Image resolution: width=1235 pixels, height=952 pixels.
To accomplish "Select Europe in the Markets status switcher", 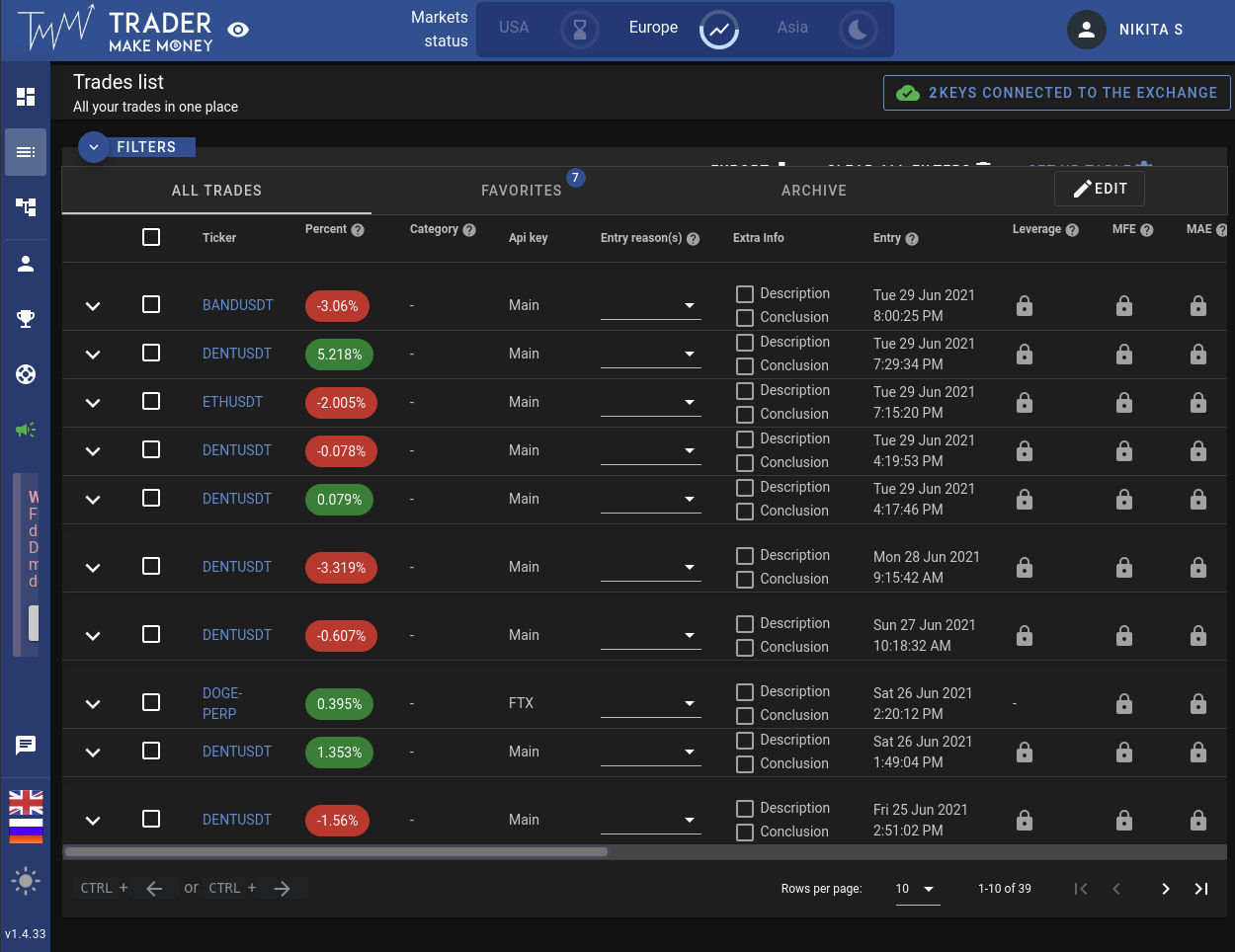I will [653, 28].
